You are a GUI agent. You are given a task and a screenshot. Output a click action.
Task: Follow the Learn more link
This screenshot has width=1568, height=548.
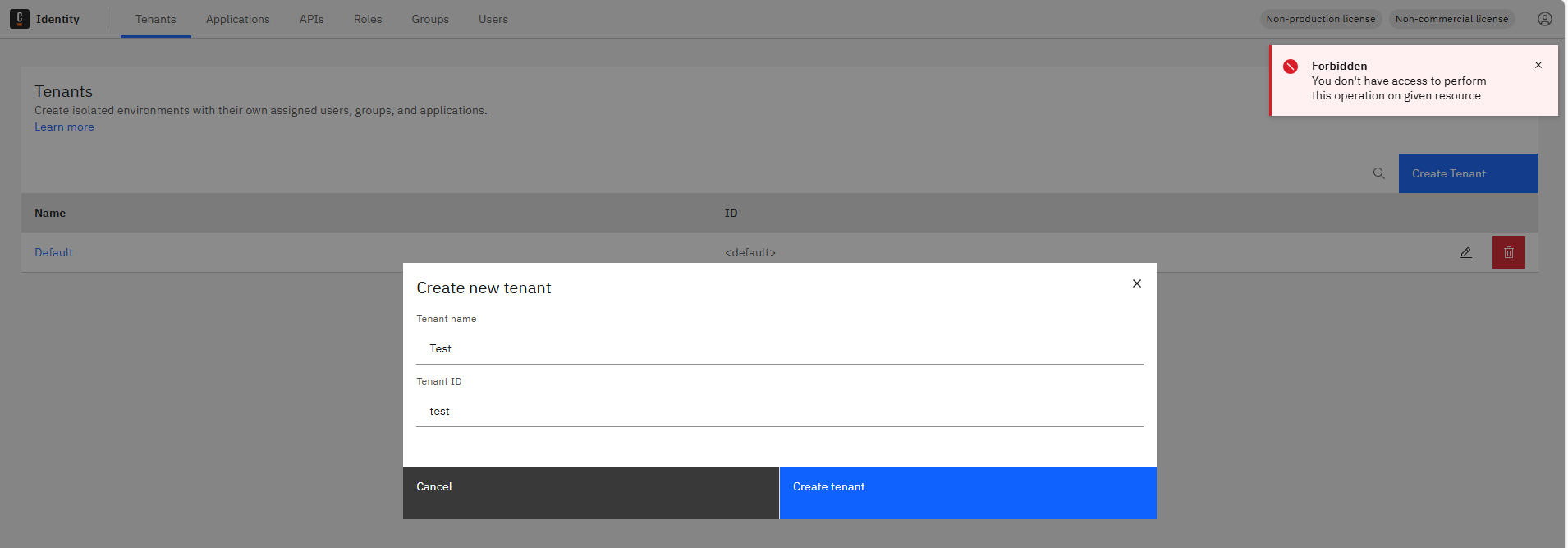pyautogui.click(x=64, y=127)
